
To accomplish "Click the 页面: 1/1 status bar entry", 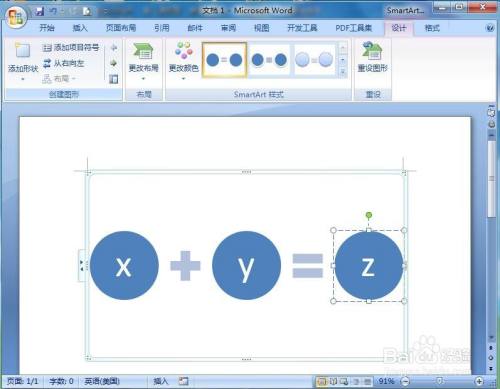I will click(x=23, y=381).
